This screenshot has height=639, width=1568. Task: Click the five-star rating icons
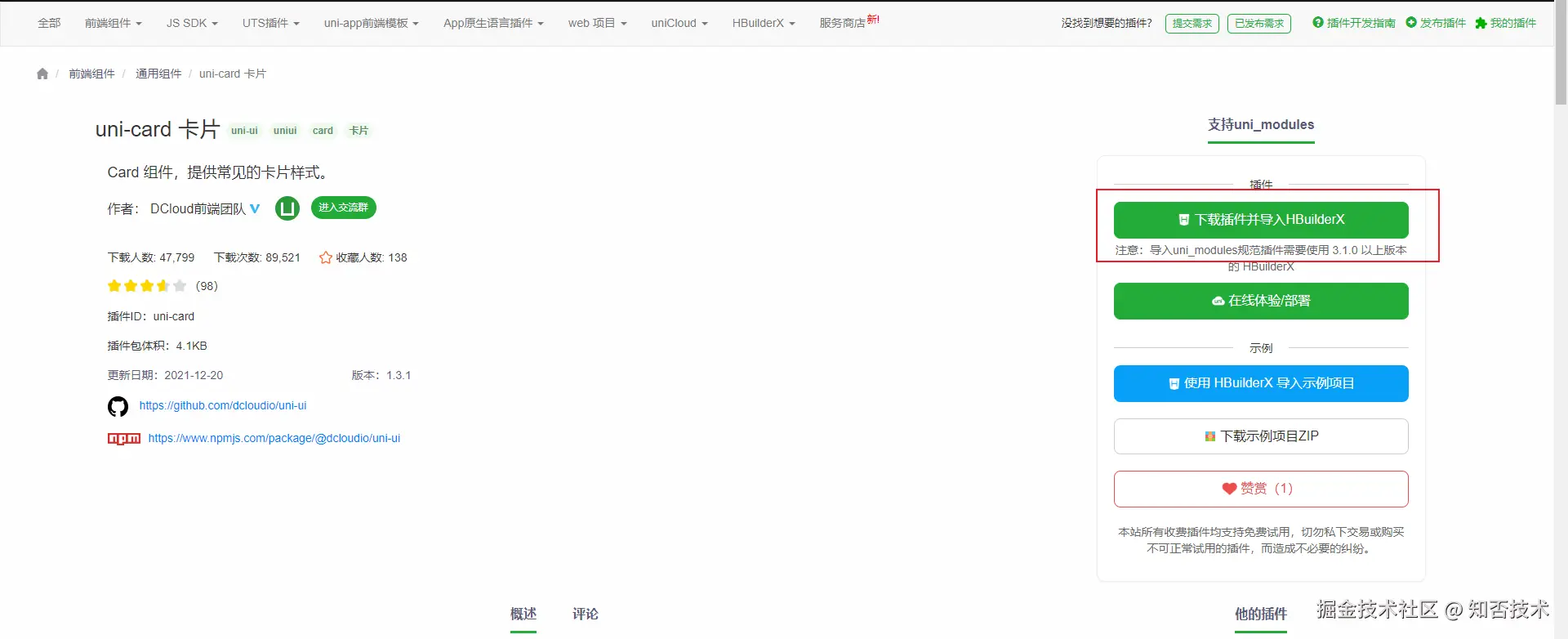pos(147,286)
